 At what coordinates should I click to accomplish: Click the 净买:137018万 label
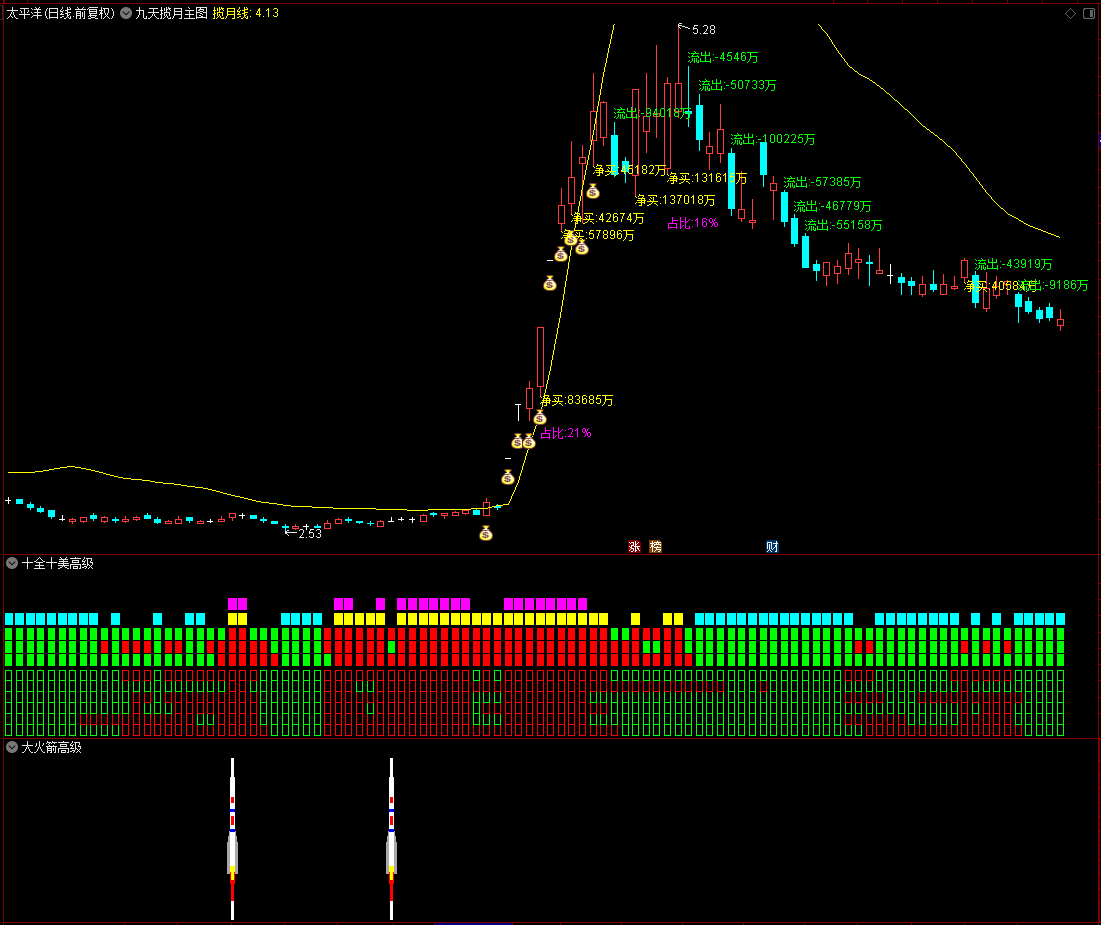tap(675, 200)
